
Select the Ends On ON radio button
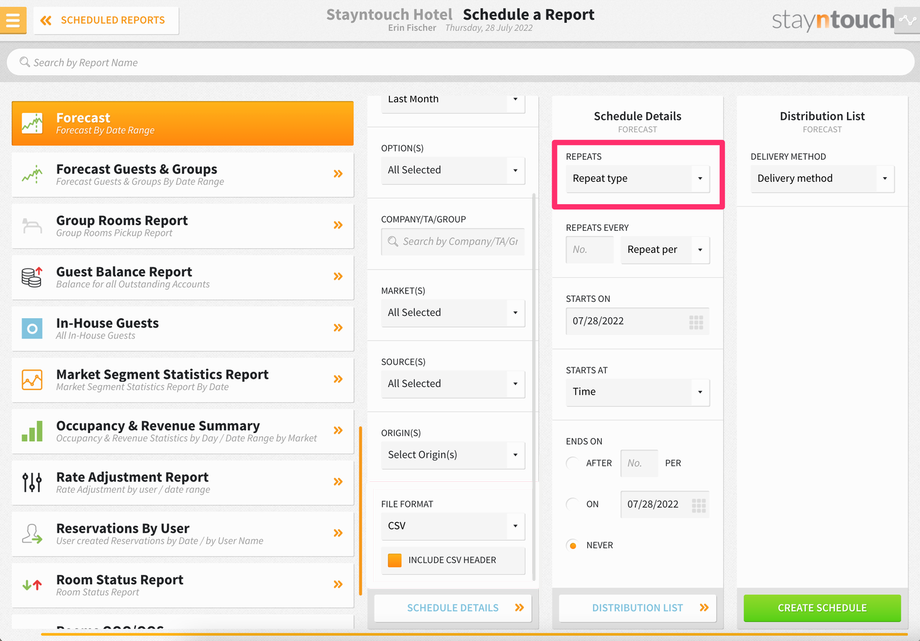tap(573, 504)
